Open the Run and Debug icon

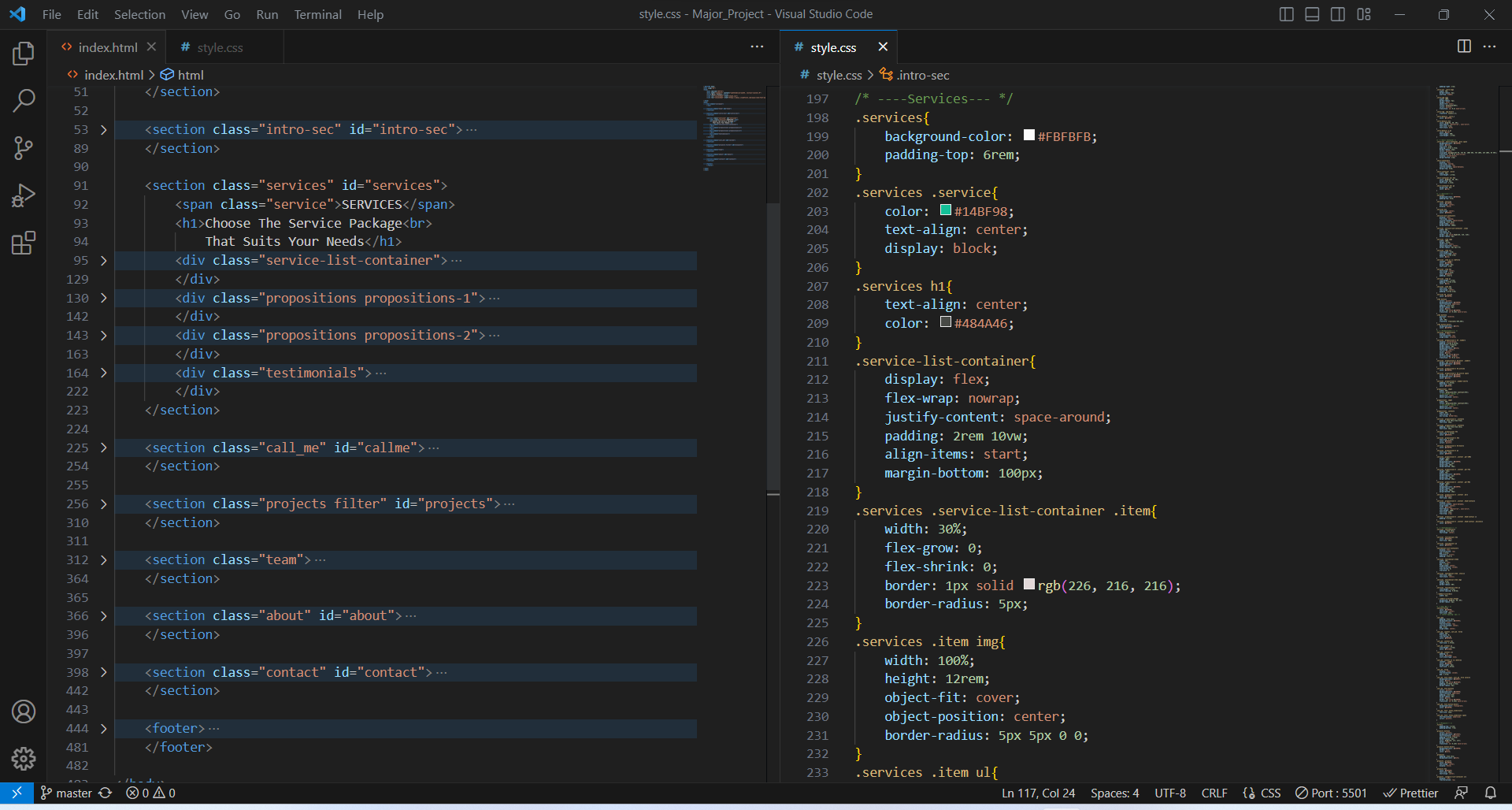pyautogui.click(x=23, y=195)
